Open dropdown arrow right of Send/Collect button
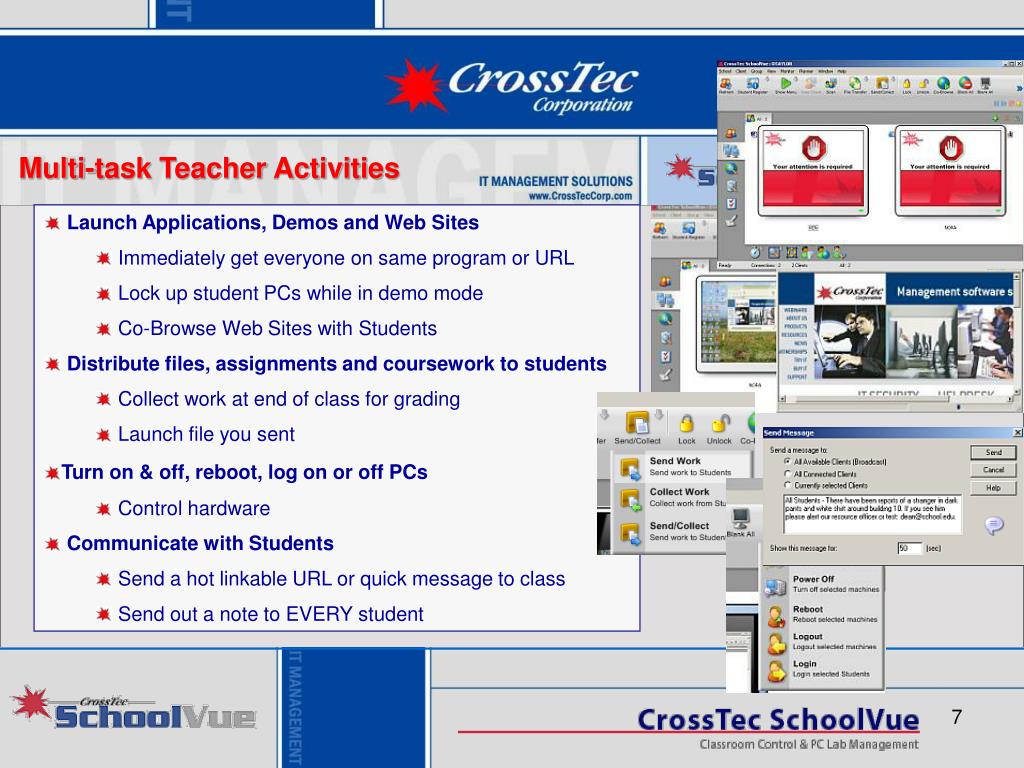 click(659, 414)
